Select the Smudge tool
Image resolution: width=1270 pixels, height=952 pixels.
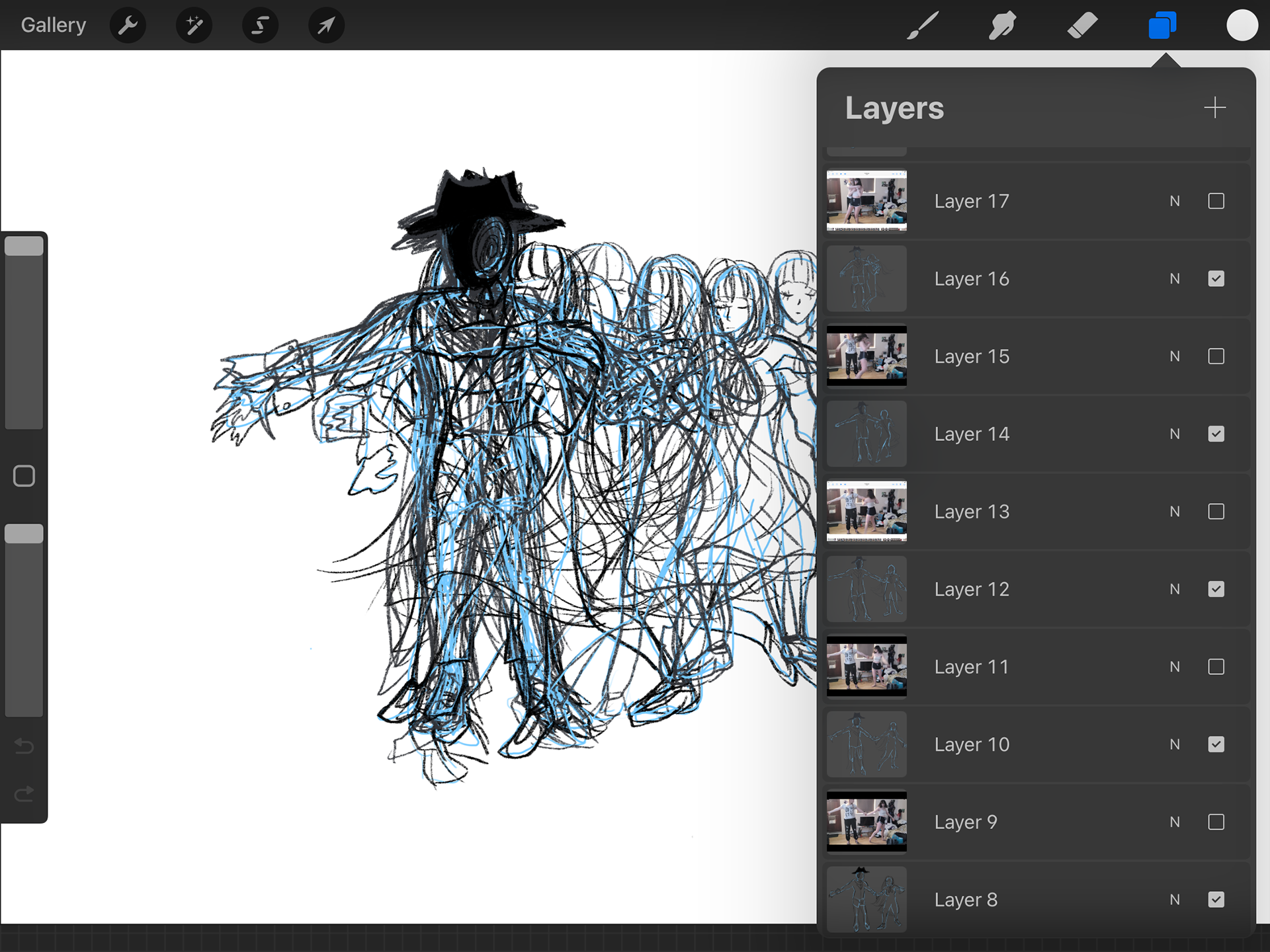(1002, 26)
